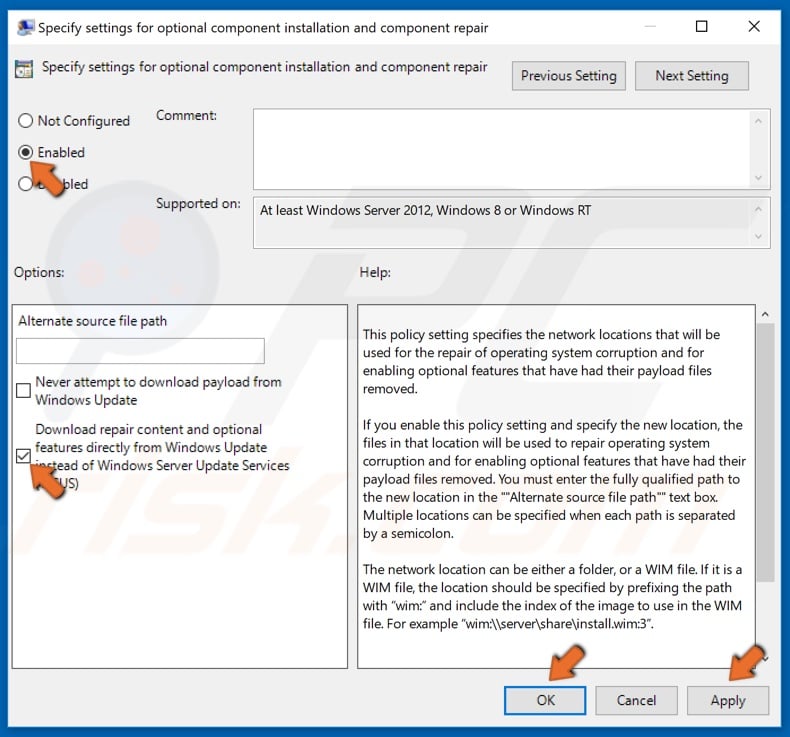
Task: Click the Help pane scrollbar thumb
Action: [x=765, y=452]
